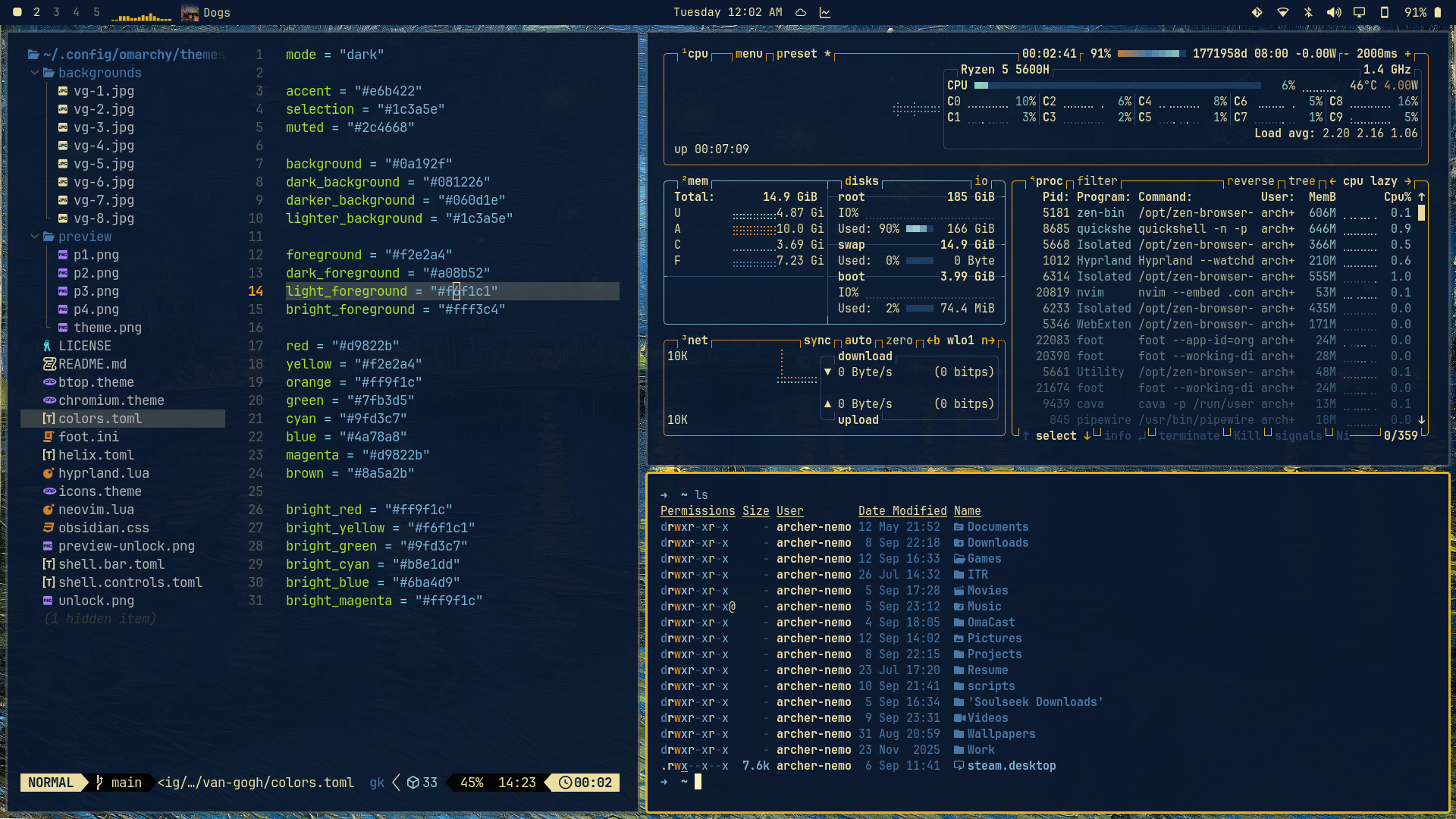
Task: Open the Wi-Fi network indicator
Action: coord(1283,12)
